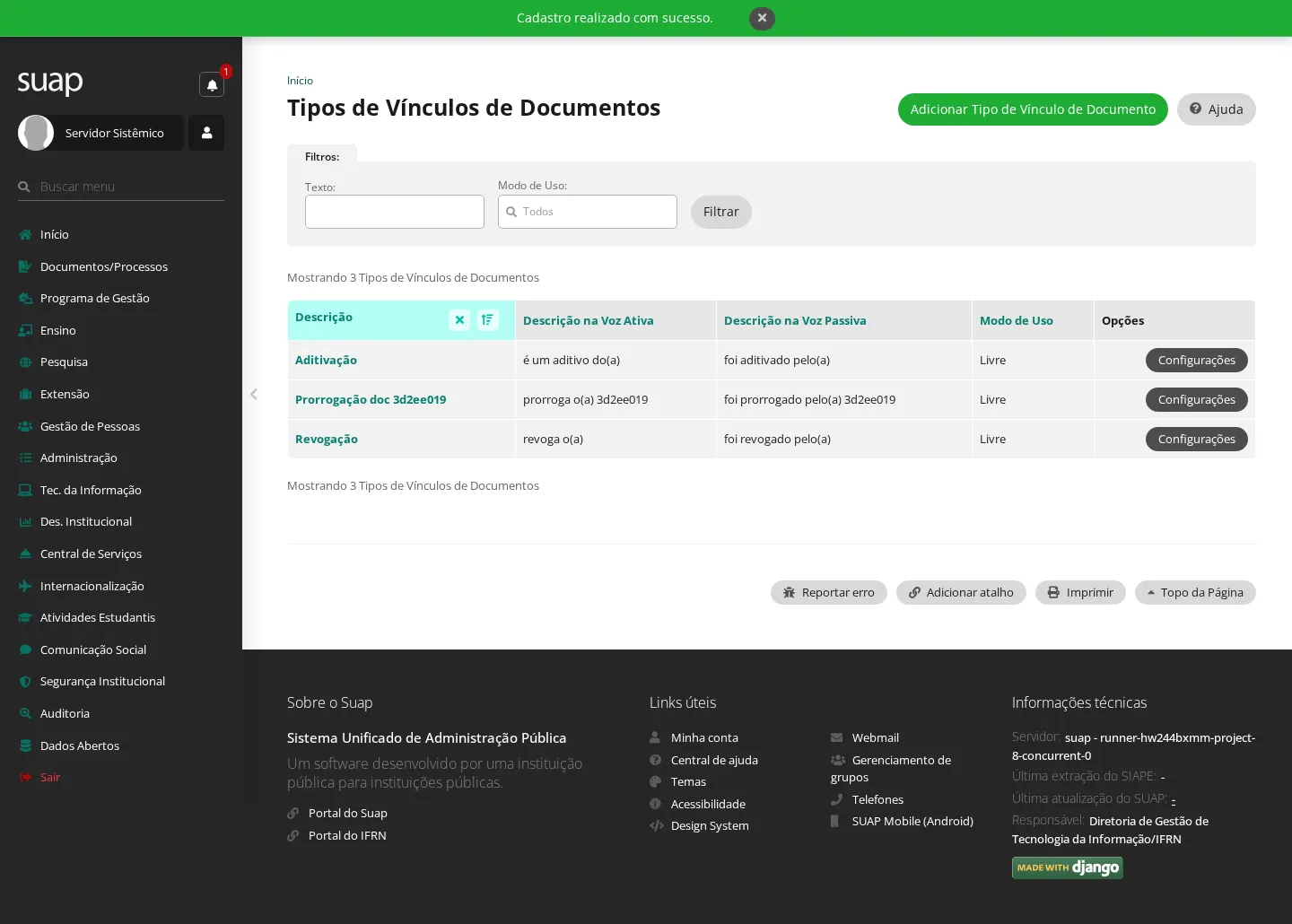The width and height of the screenshot is (1292, 924).
Task: Click the user profile icon button
Action: (x=206, y=133)
